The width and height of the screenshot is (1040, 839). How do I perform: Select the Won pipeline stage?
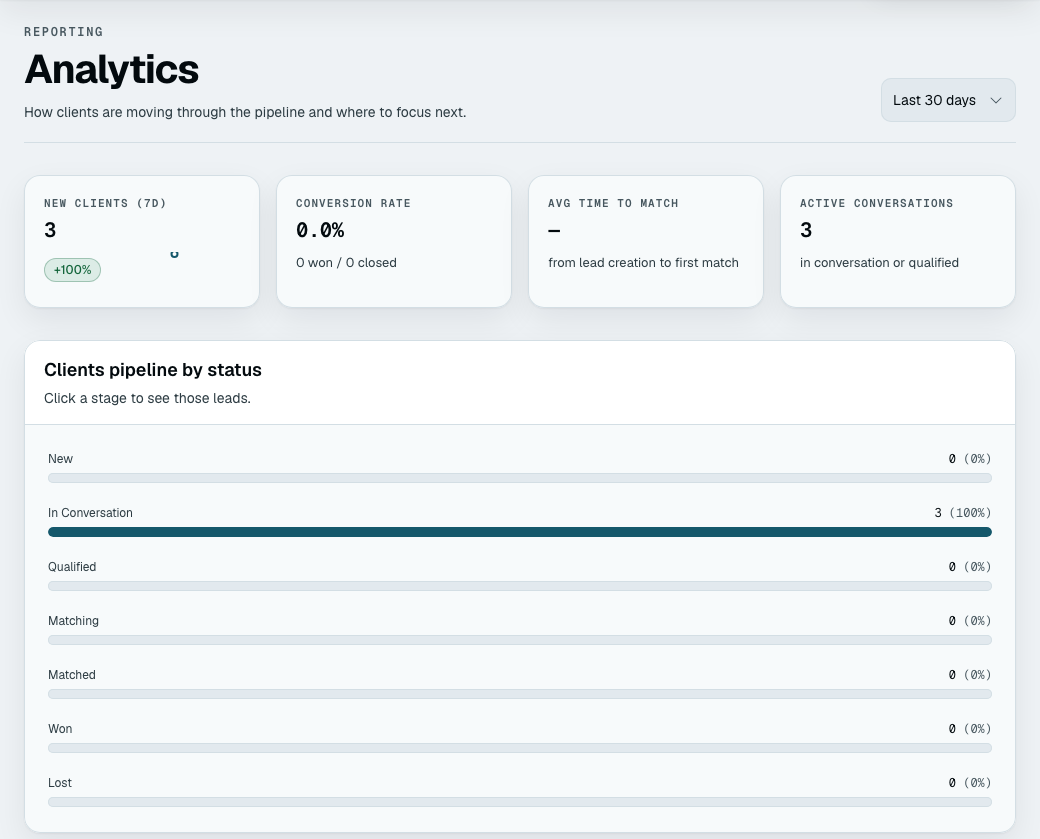(x=520, y=738)
